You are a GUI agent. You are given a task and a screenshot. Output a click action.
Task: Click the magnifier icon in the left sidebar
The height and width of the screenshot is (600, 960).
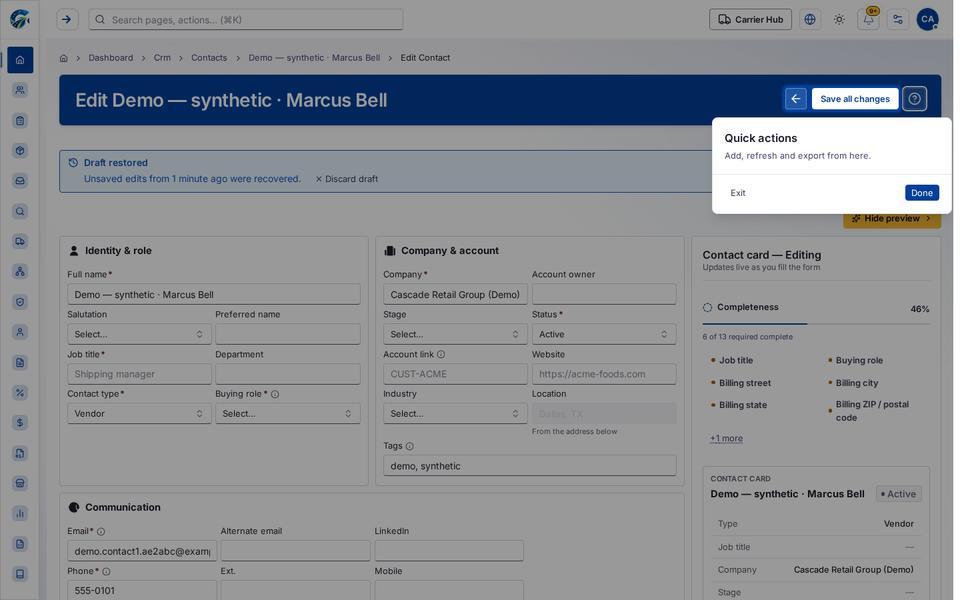tap(20, 211)
